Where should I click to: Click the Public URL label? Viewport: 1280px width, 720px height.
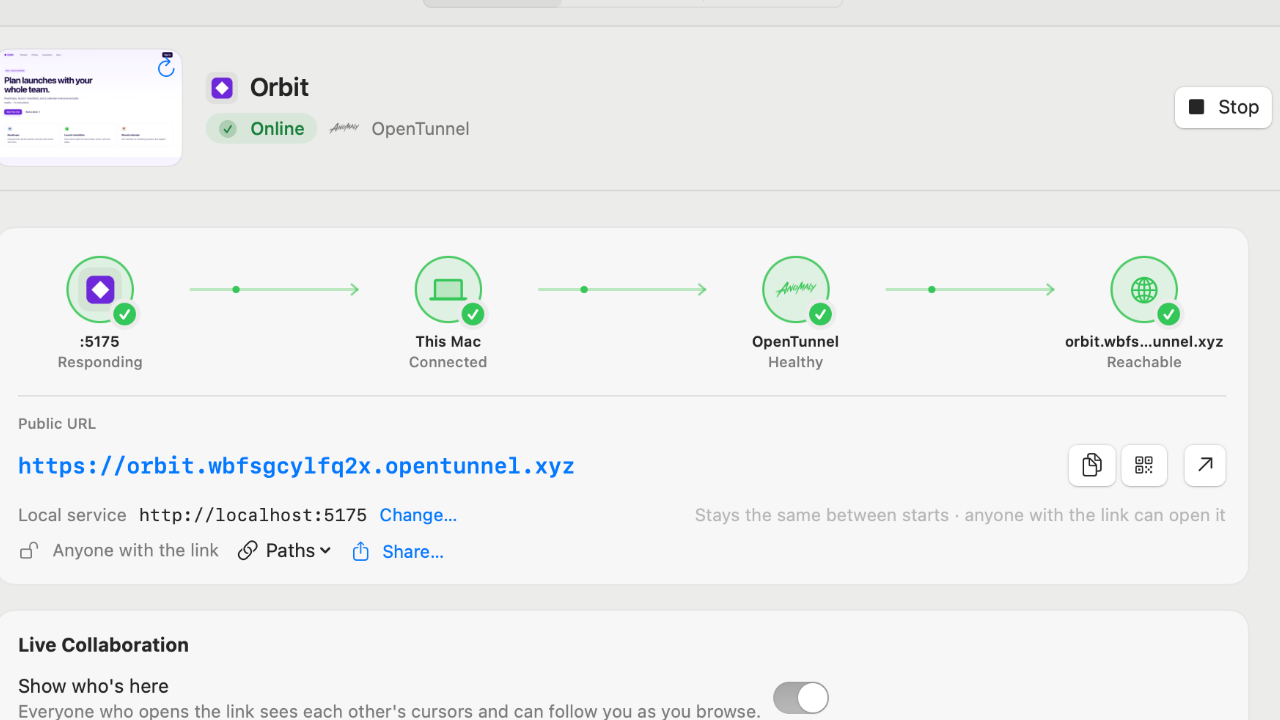point(57,424)
